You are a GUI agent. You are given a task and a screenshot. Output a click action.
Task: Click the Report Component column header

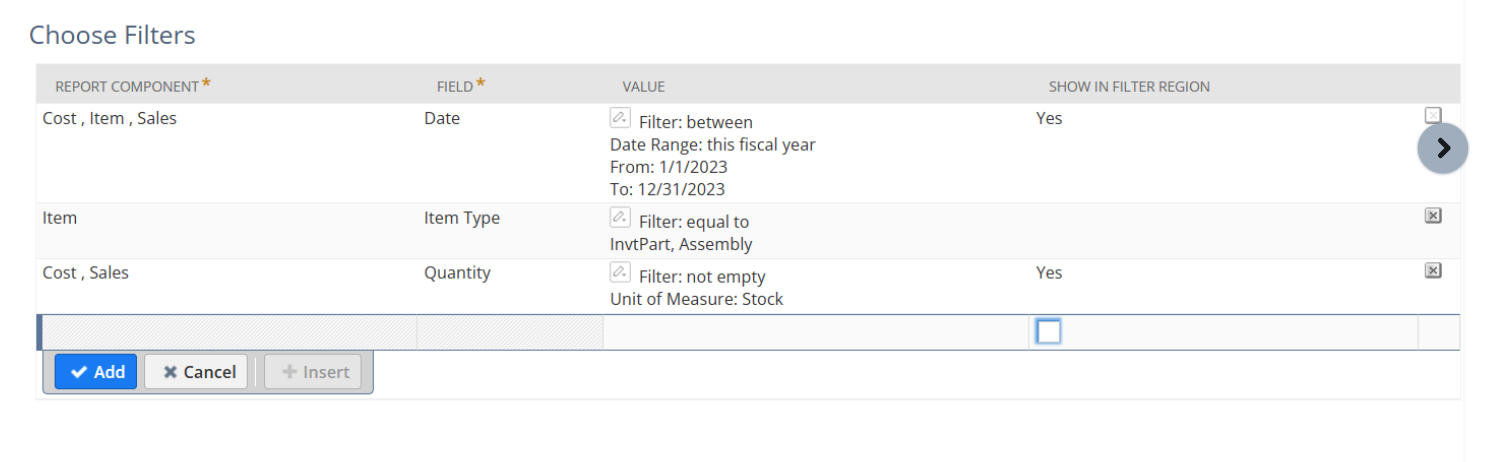pos(127,87)
